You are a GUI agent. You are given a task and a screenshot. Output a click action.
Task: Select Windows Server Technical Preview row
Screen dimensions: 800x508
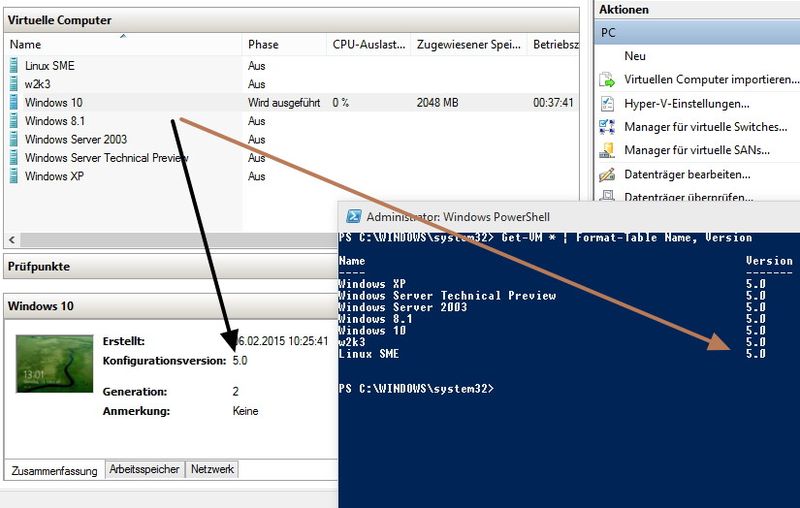point(291,158)
